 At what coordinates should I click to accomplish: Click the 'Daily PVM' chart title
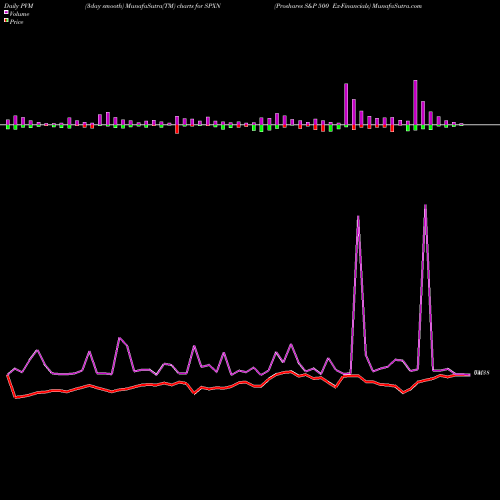point(19,6)
